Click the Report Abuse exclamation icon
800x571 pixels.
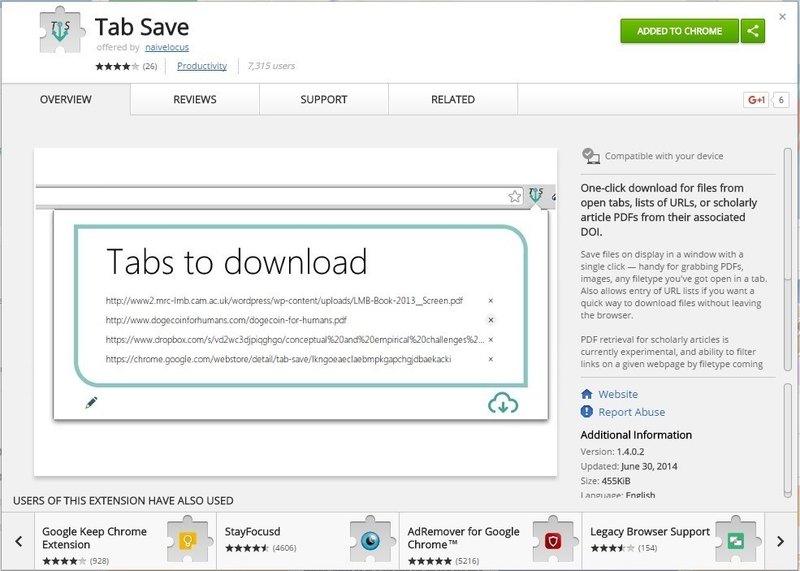click(587, 411)
